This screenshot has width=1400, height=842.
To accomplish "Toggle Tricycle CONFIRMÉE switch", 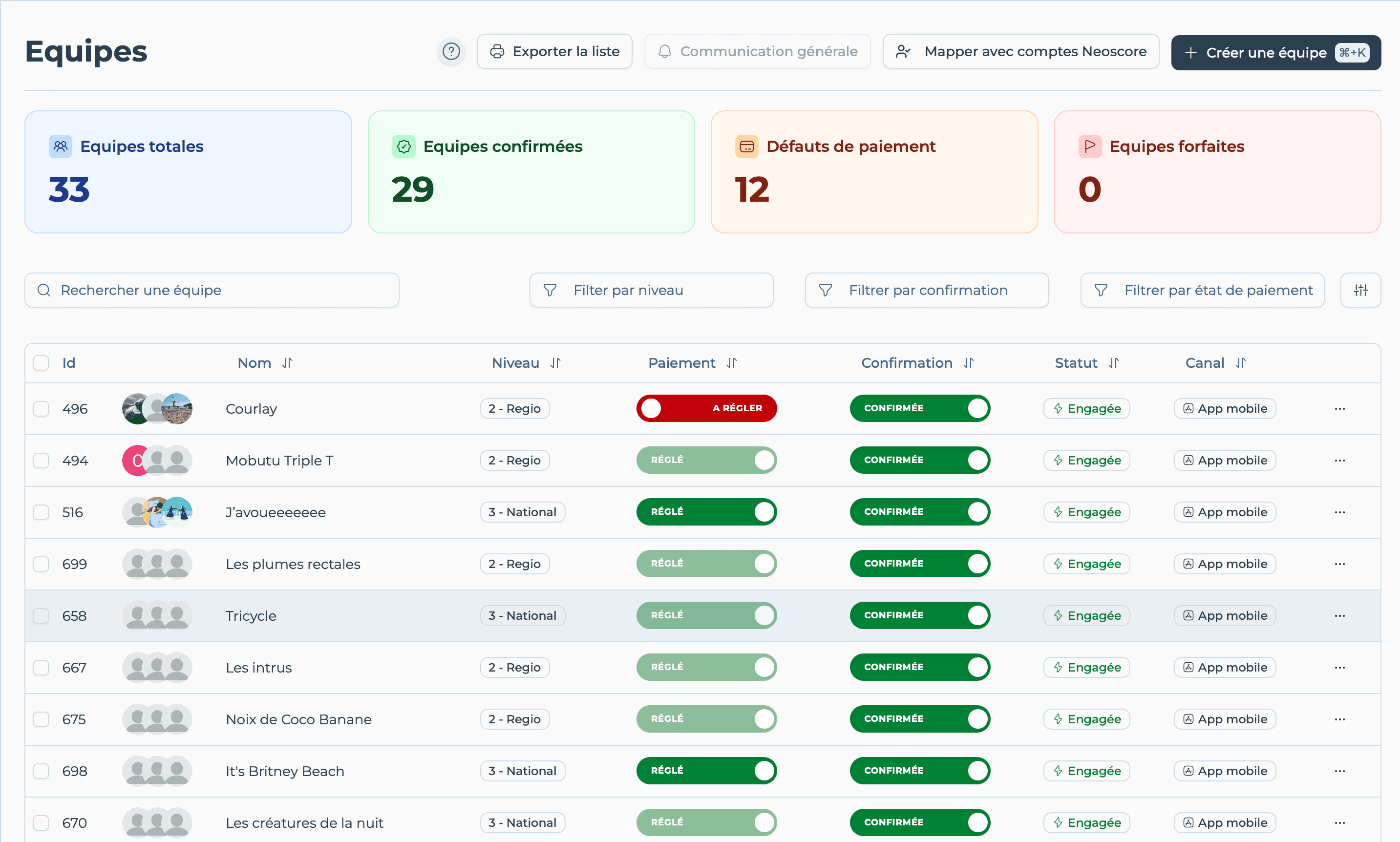I will point(920,615).
